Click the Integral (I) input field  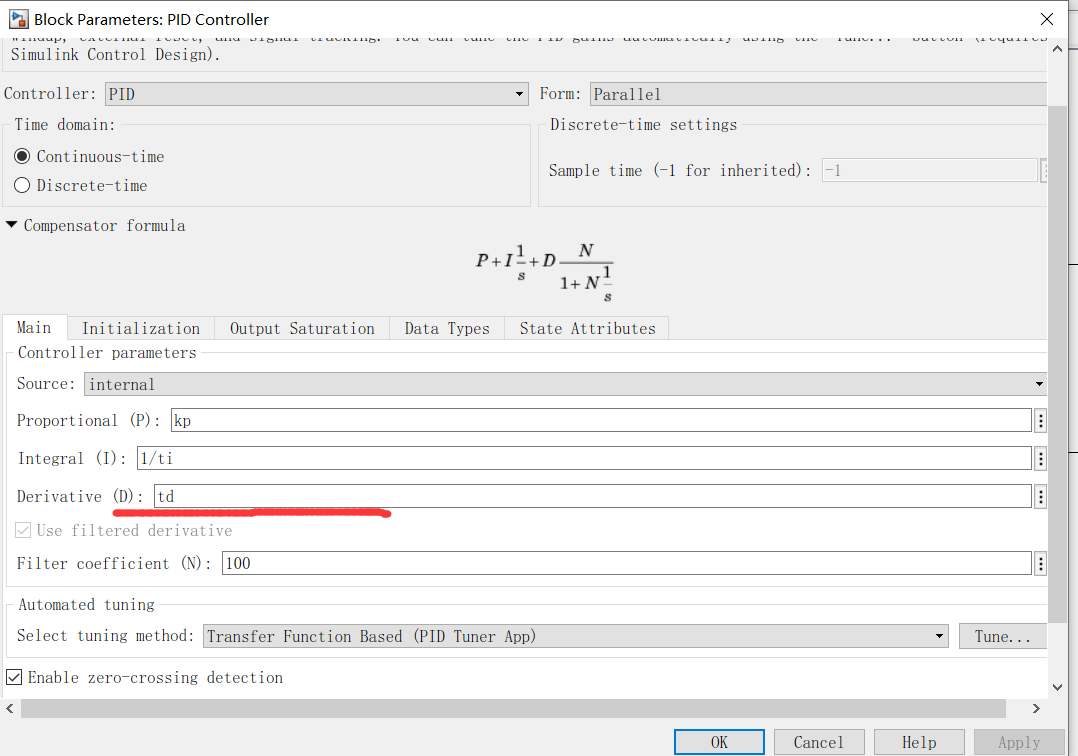(584, 458)
